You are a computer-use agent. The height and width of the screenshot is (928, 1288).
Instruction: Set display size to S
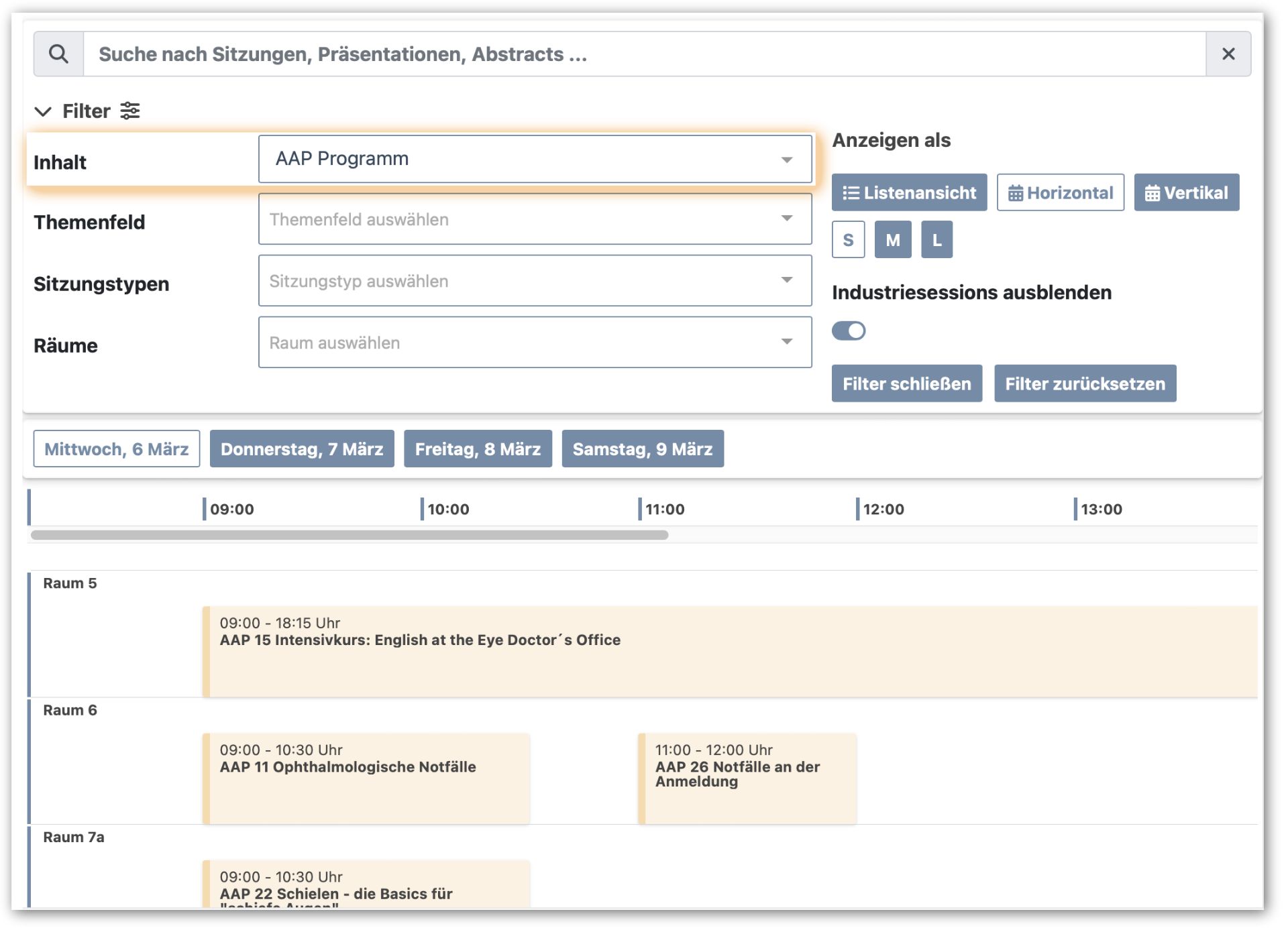[848, 239]
